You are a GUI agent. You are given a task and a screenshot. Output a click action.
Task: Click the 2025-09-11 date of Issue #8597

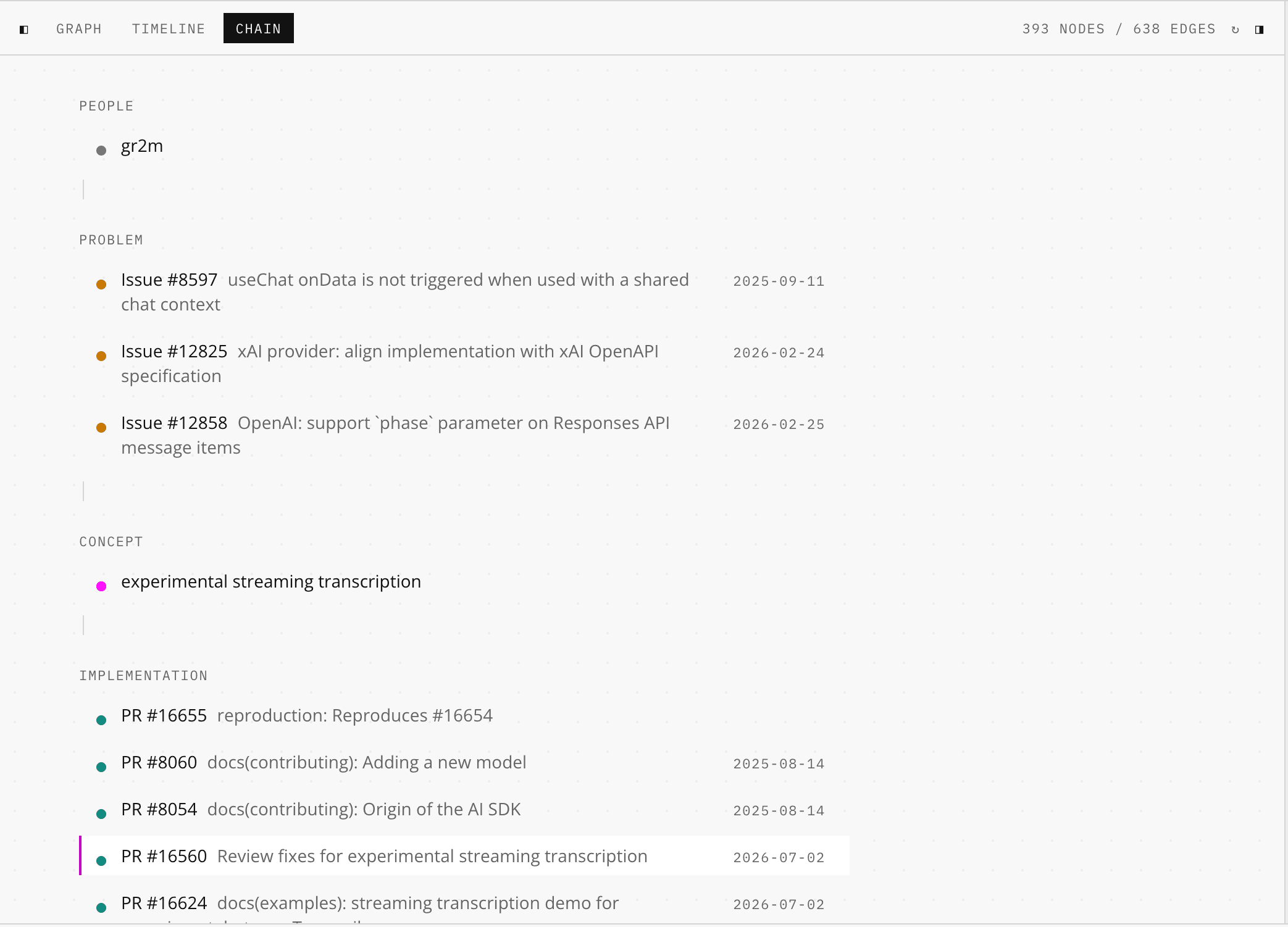coord(779,281)
